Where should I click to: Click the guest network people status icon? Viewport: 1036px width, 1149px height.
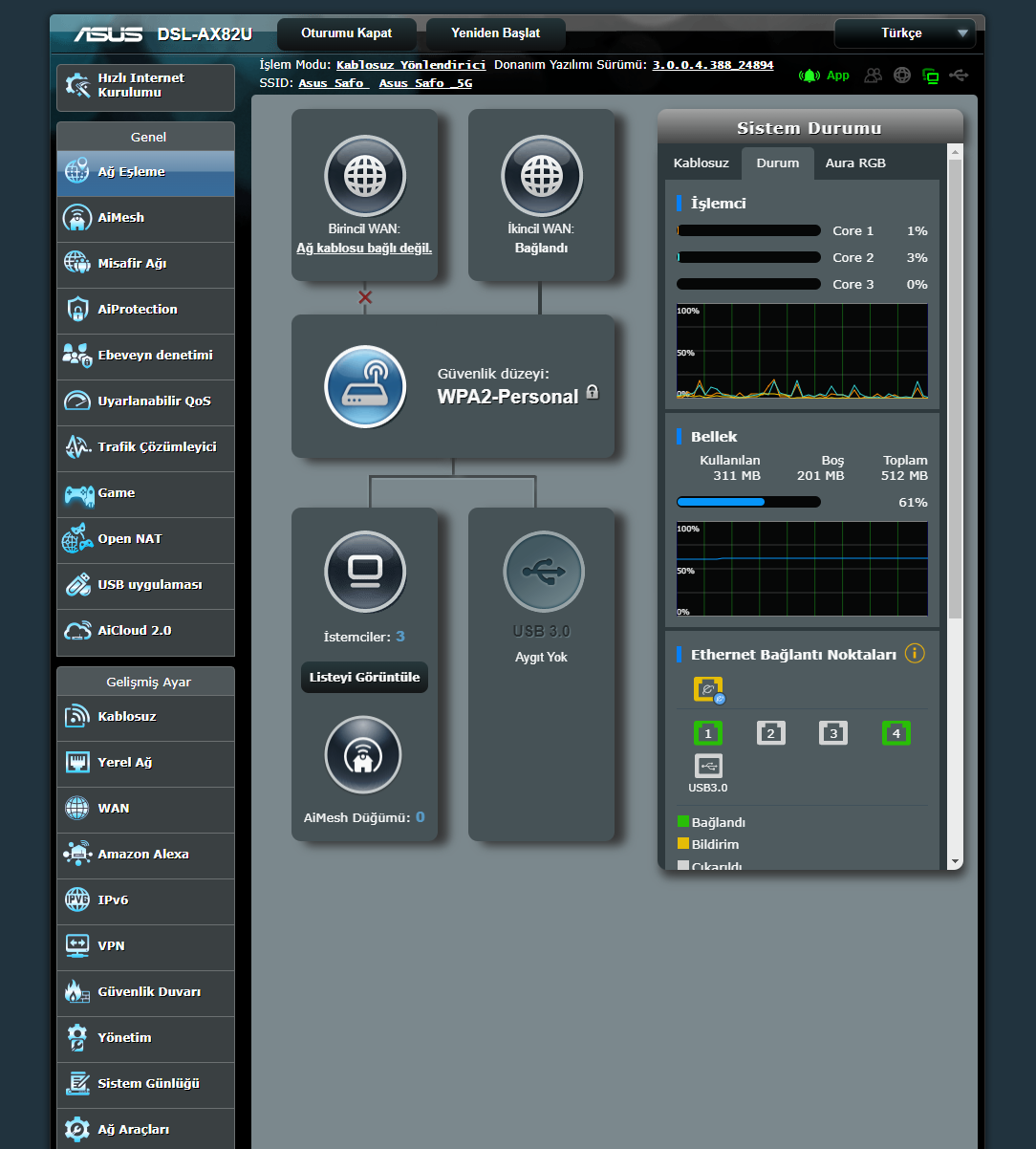(873, 76)
